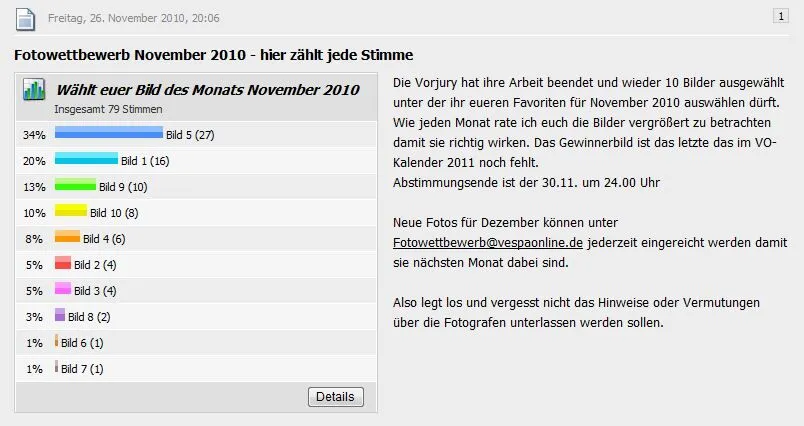The height and width of the screenshot is (426, 804).
Task: Click the post title Fotowettbewerb November 2010
Action: (x=213, y=54)
